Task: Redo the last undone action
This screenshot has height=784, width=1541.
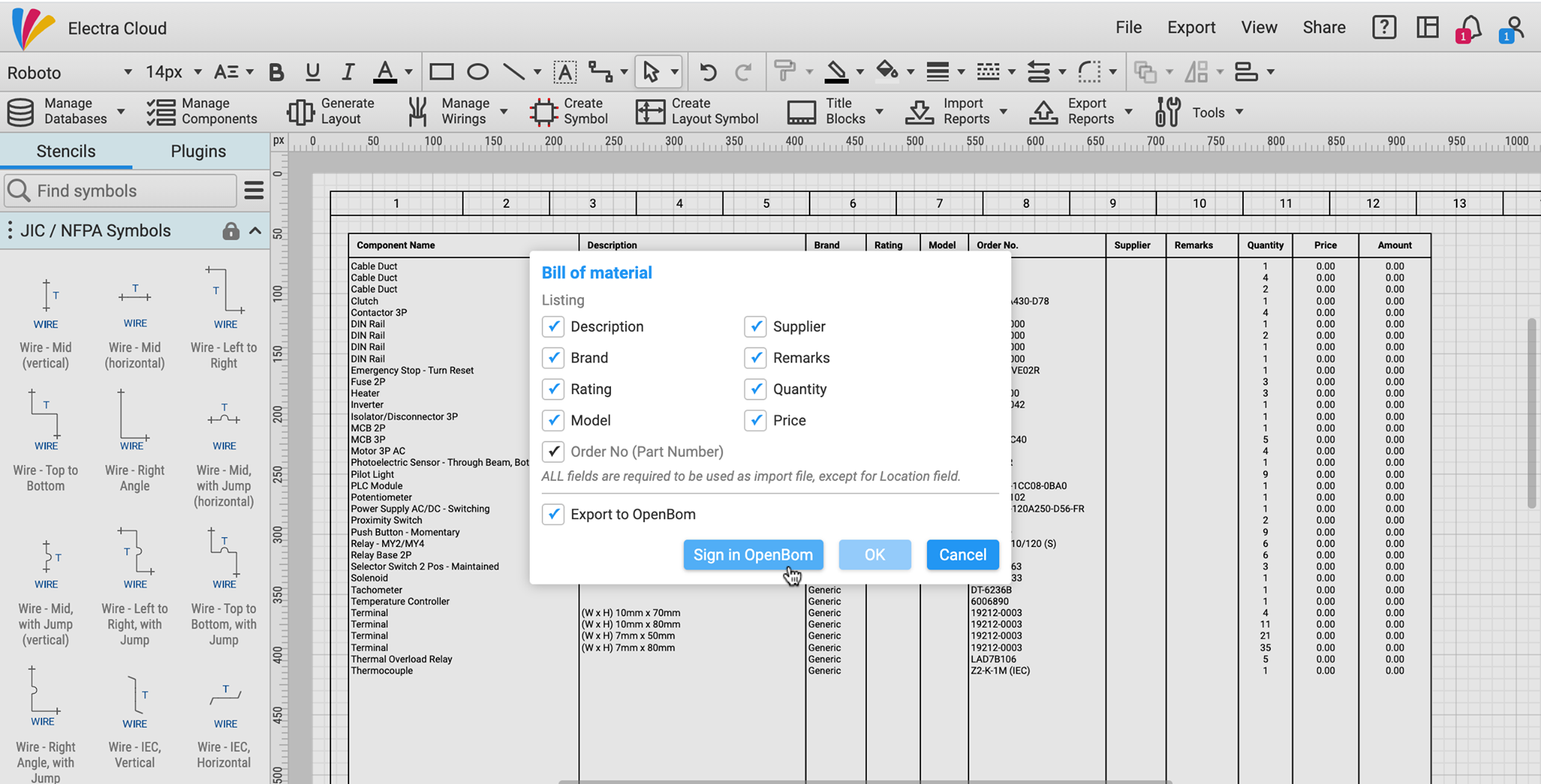Action: (x=743, y=72)
